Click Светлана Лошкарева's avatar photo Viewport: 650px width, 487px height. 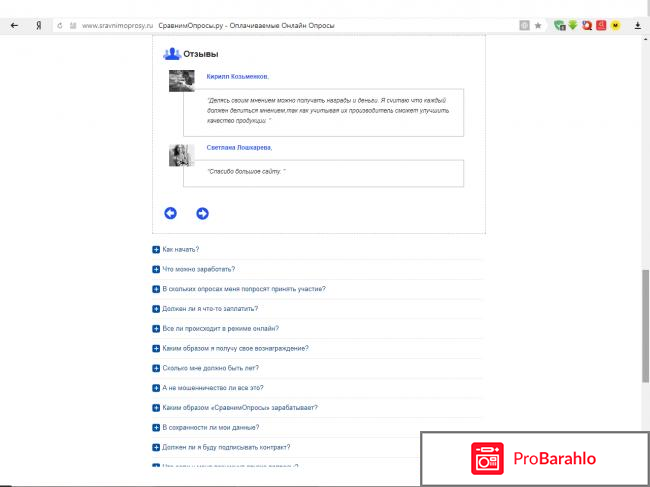181,155
